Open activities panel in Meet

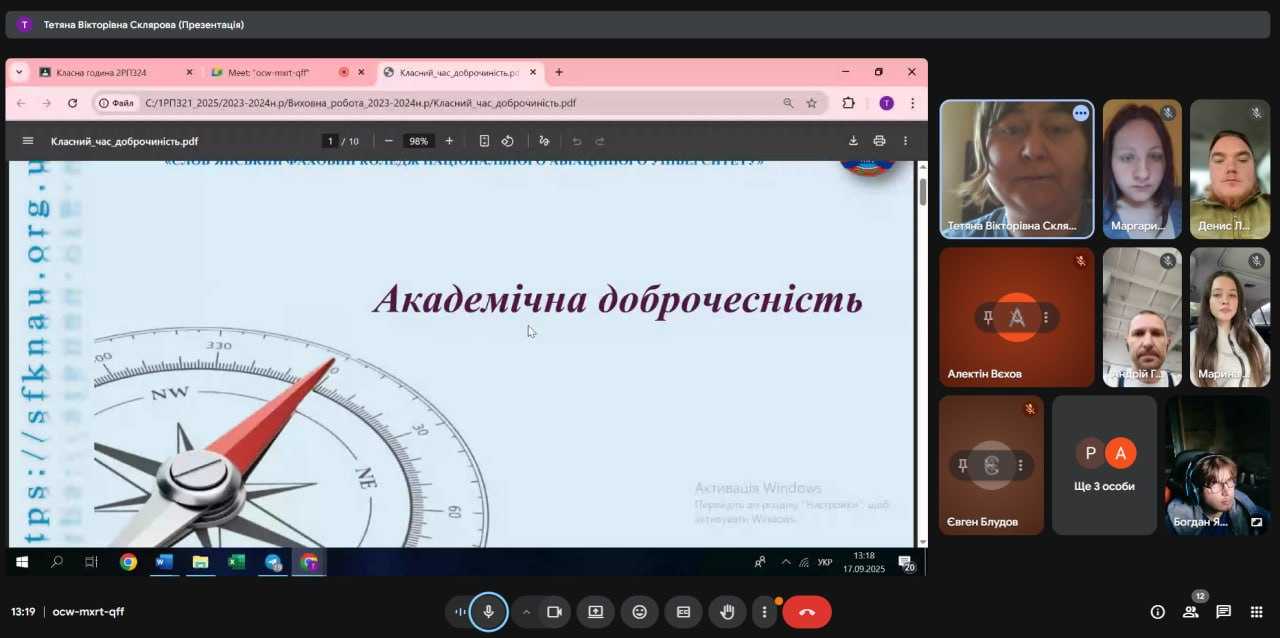[1255, 612]
